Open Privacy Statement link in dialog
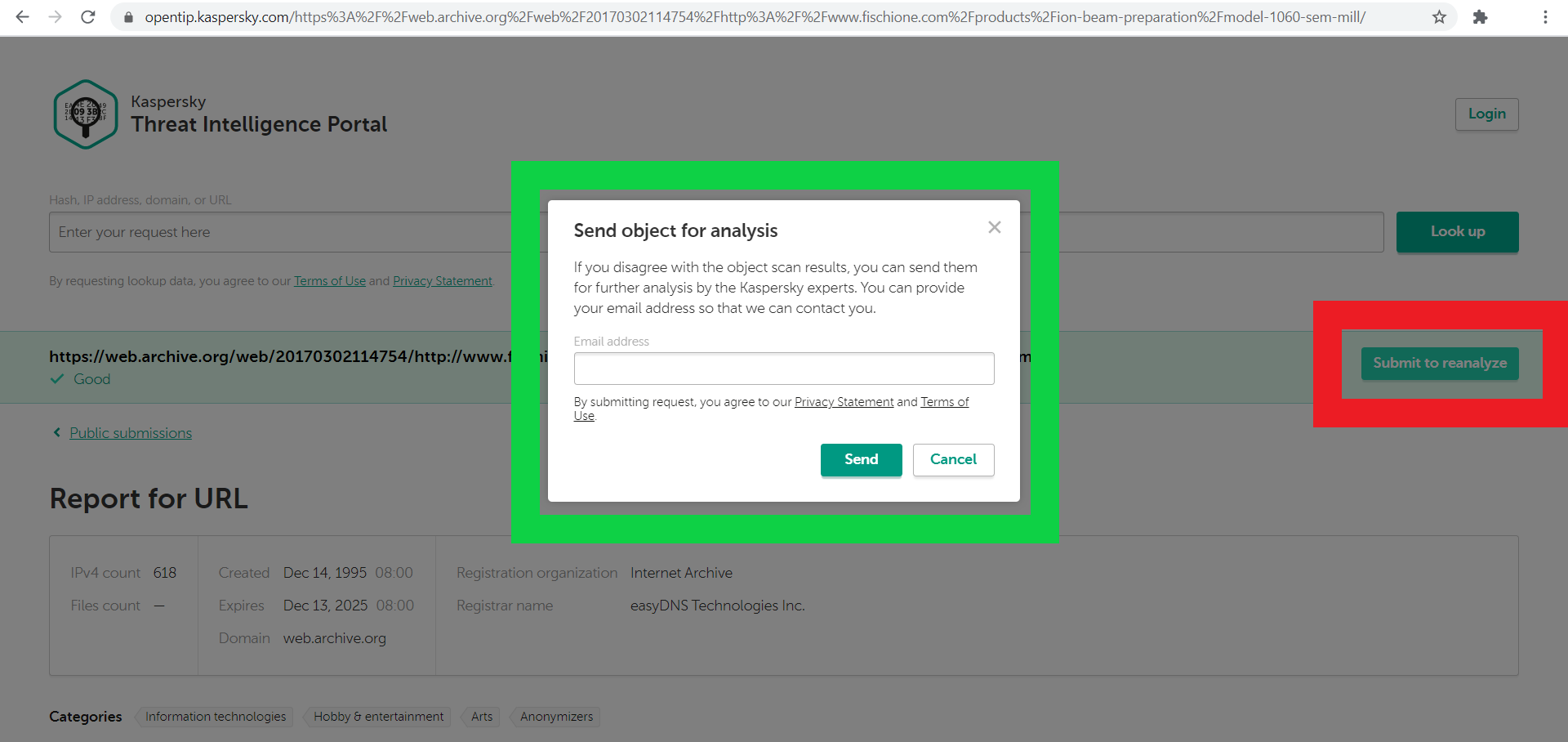 coord(844,402)
